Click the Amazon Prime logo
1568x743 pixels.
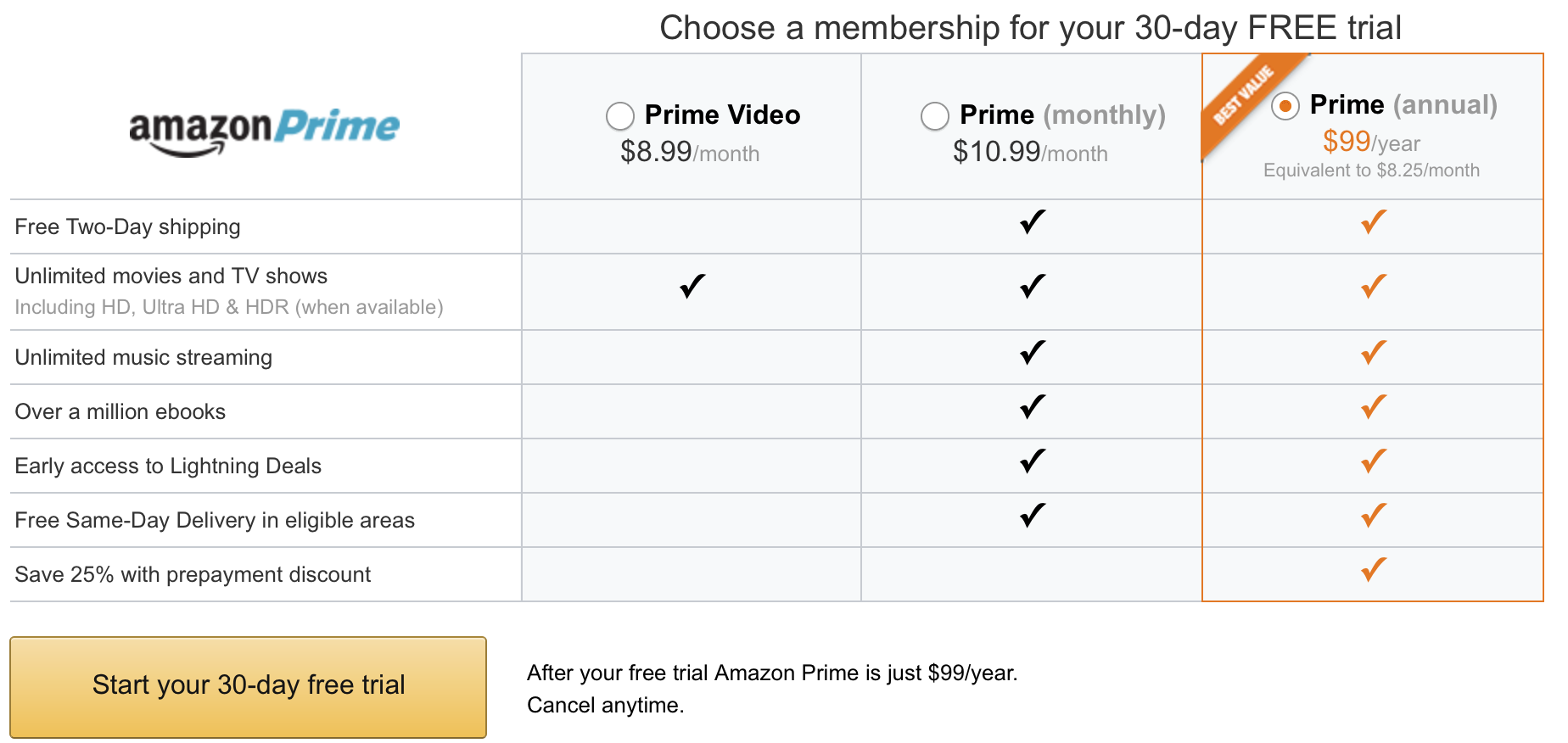(x=264, y=132)
